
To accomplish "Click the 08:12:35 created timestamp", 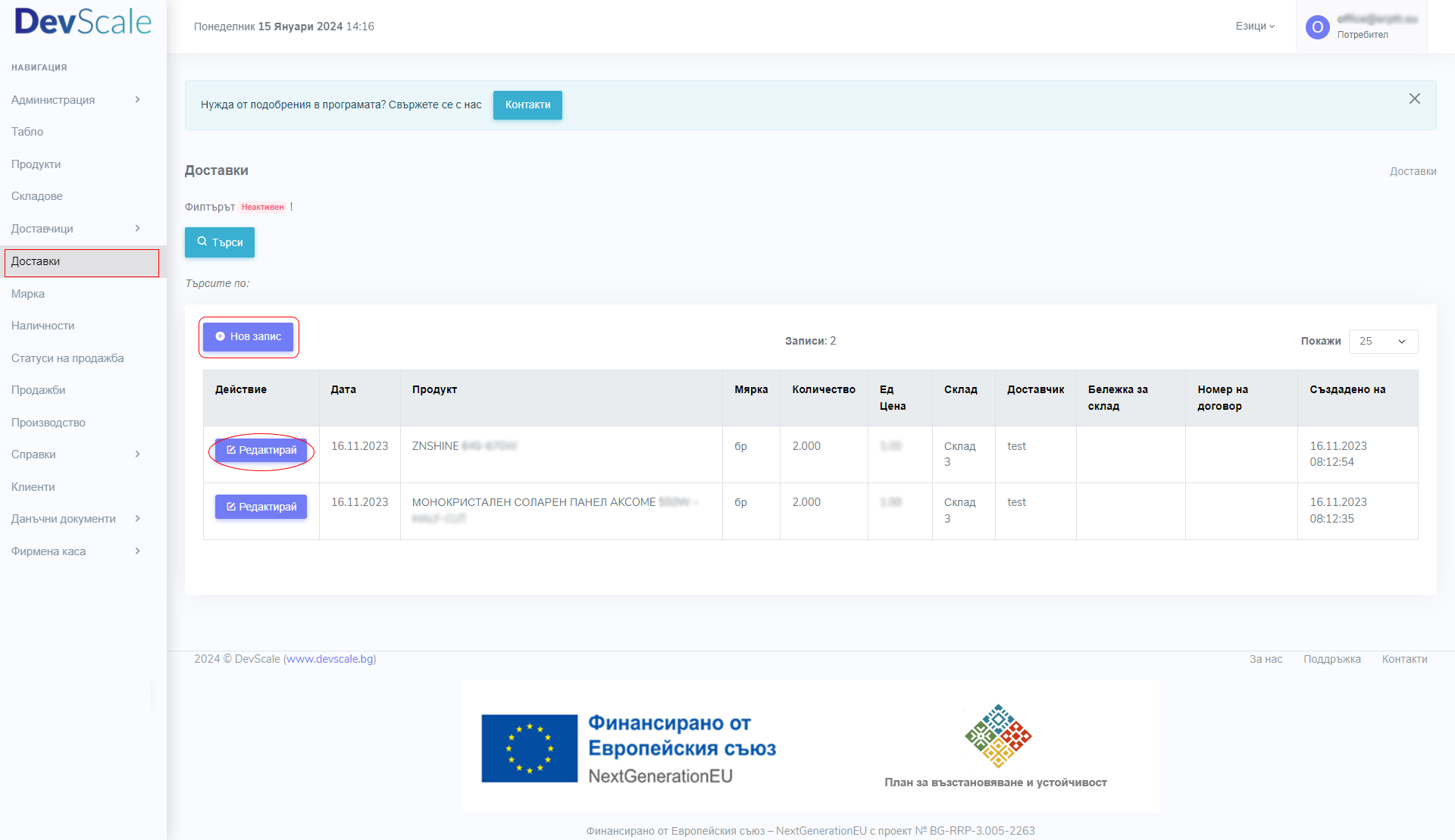I will tap(1331, 519).
